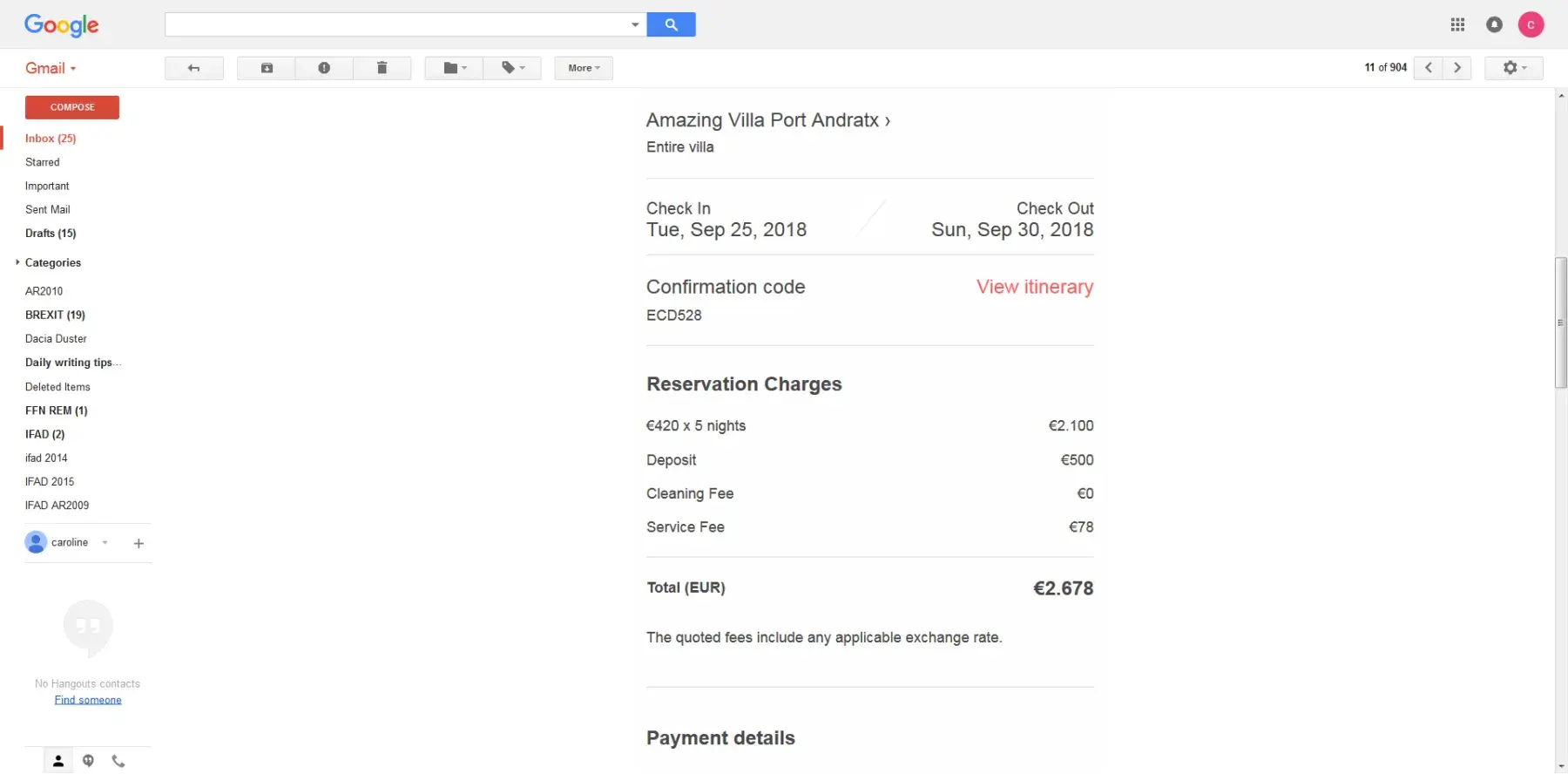
Task: Delete the email with the trash icon
Action: point(382,68)
